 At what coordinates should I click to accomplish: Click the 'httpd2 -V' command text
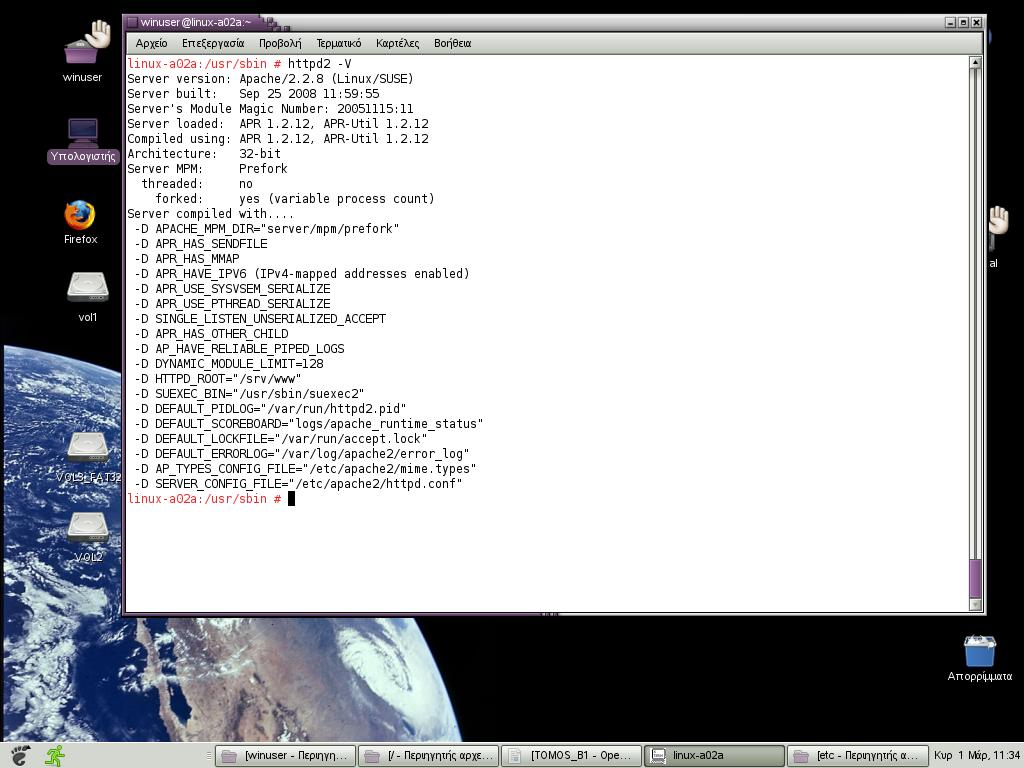point(319,64)
